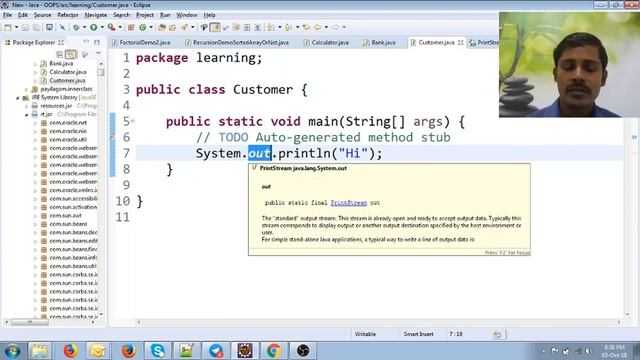Viewport: 640px width, 360px height.
Task: Open Package Explorer view menu arrow
Action: tap(98, 53)
